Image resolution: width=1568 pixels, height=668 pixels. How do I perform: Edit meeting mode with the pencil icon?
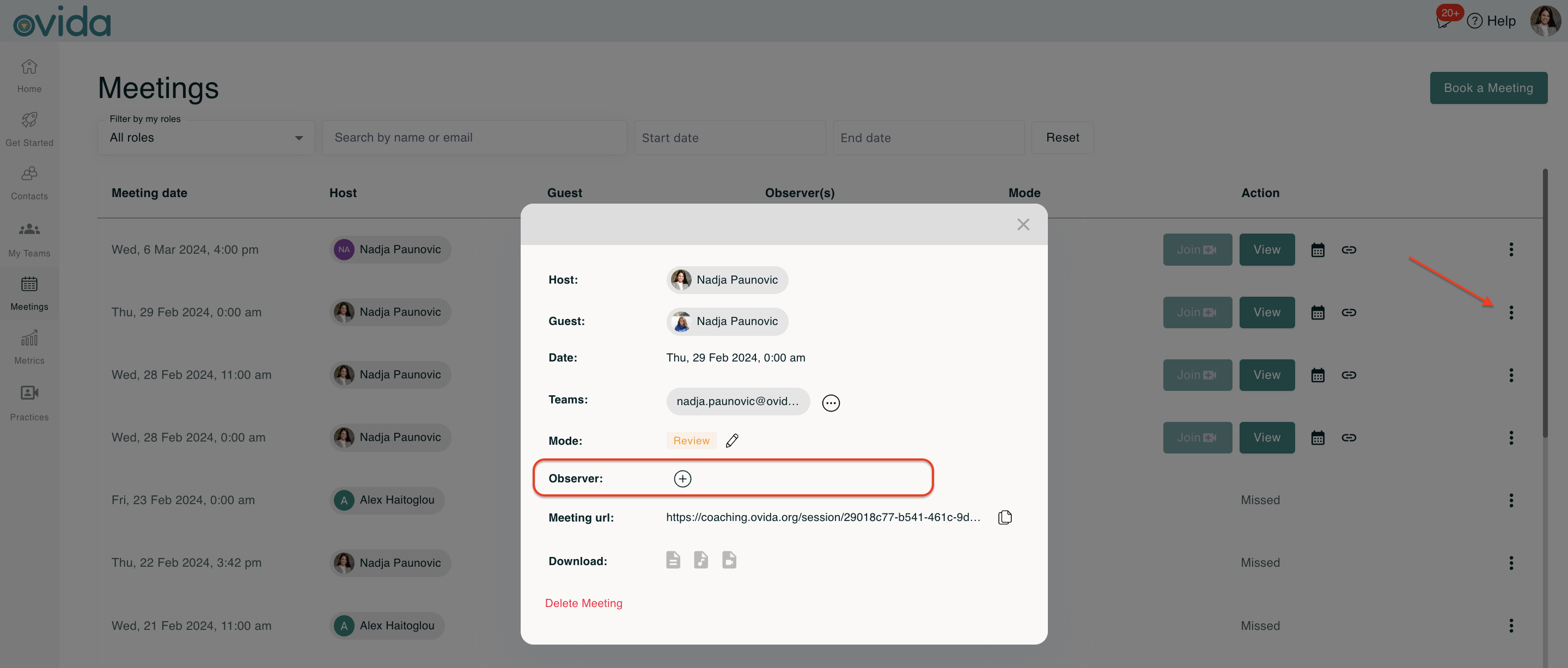click(x=731, y=440)
